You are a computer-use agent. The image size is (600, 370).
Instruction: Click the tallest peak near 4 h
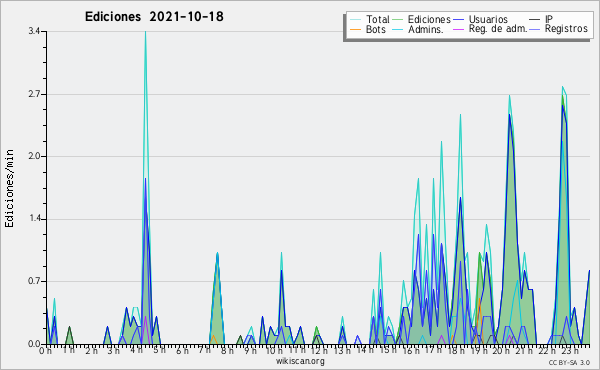tap(145, 32)
